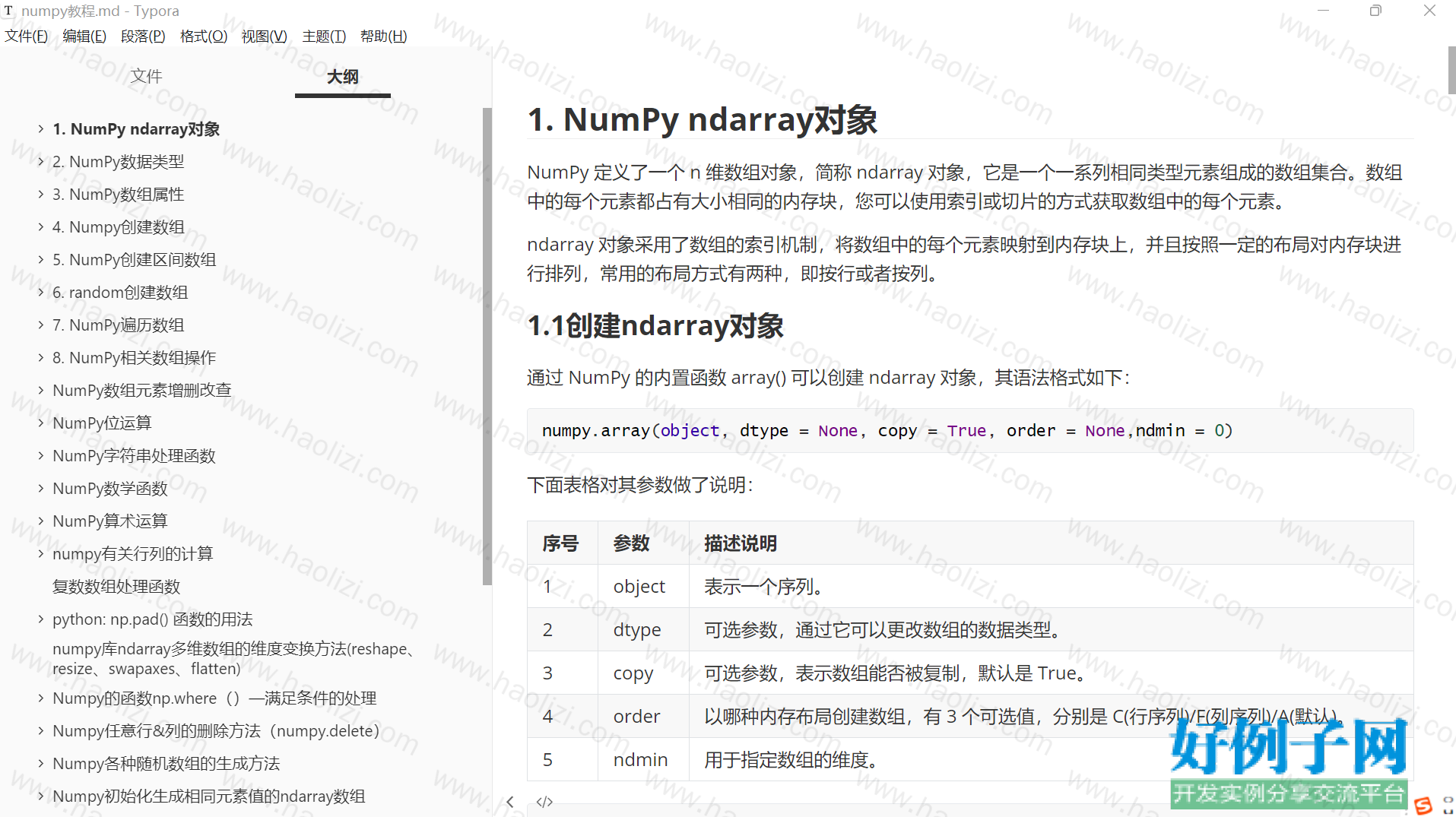Screen dimensions: 1456x817
Task: Open the 编辑(E) menu
Action: [x=84, y=36]
